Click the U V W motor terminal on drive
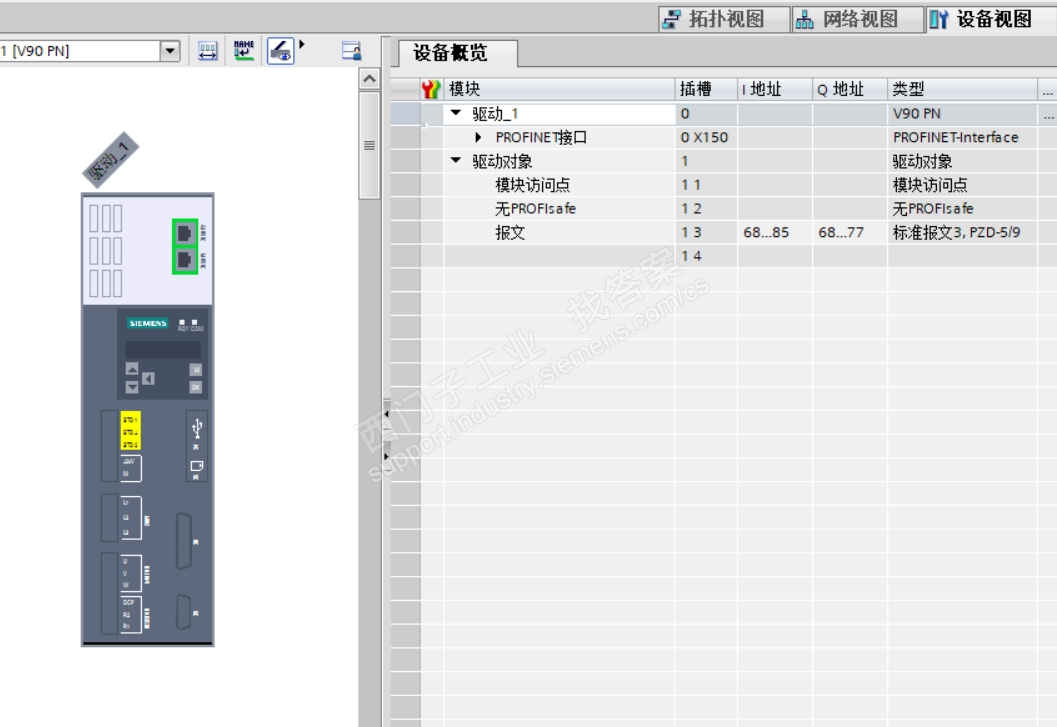Viewport: 1057px width, 727px height. coord(131,573)
